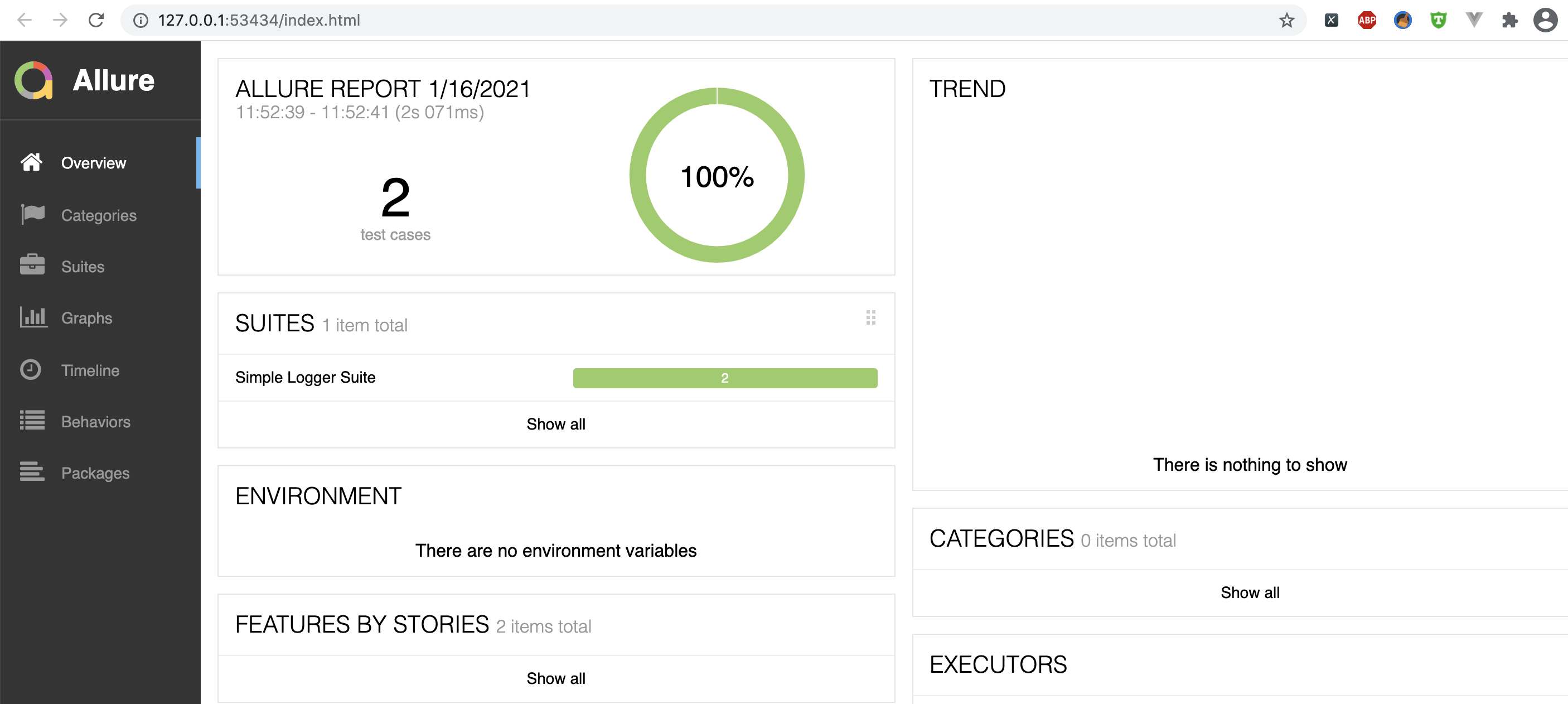Show all features by stories

tap(556, 678)
